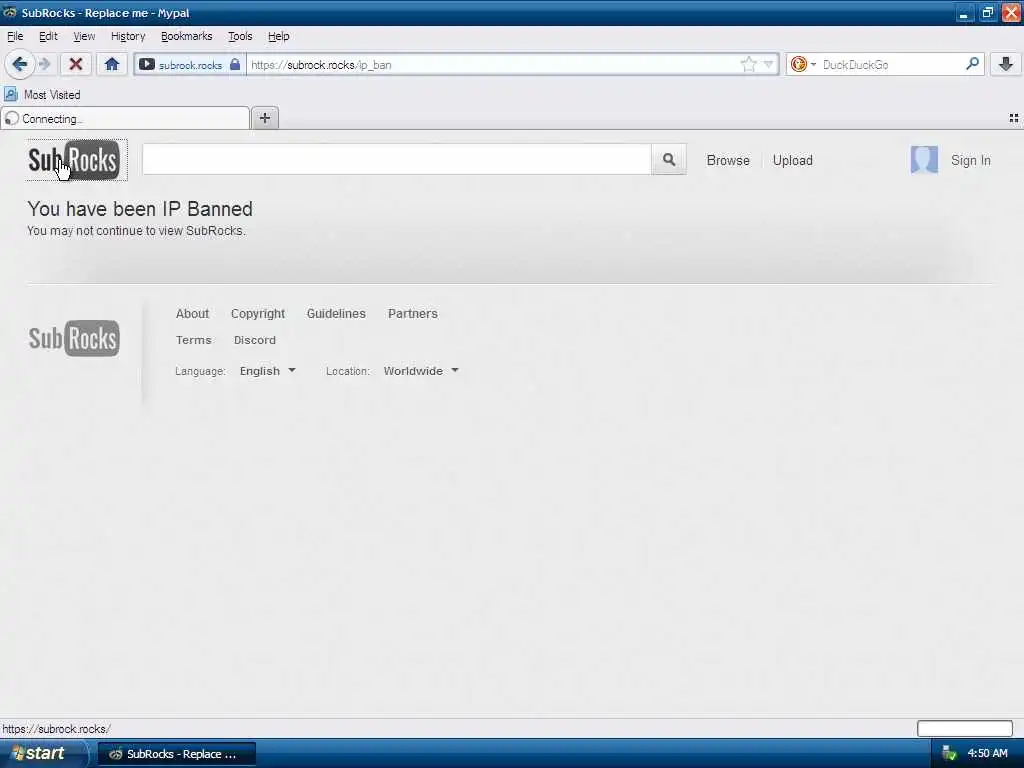The height and width of the screenshot is (768, 1024).
Task: Expand the English language dropdown
Action: [268, 371]
